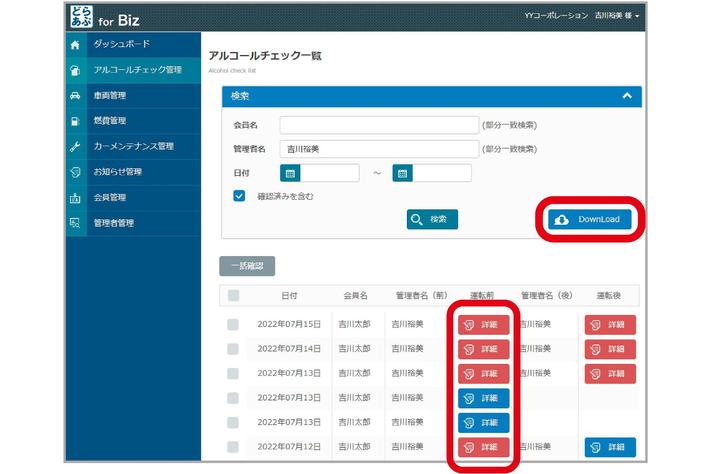Click the お知らせ管理 sidebar icon
The image size is (710, 474).
pyautogui.click(x=75, y=172)
